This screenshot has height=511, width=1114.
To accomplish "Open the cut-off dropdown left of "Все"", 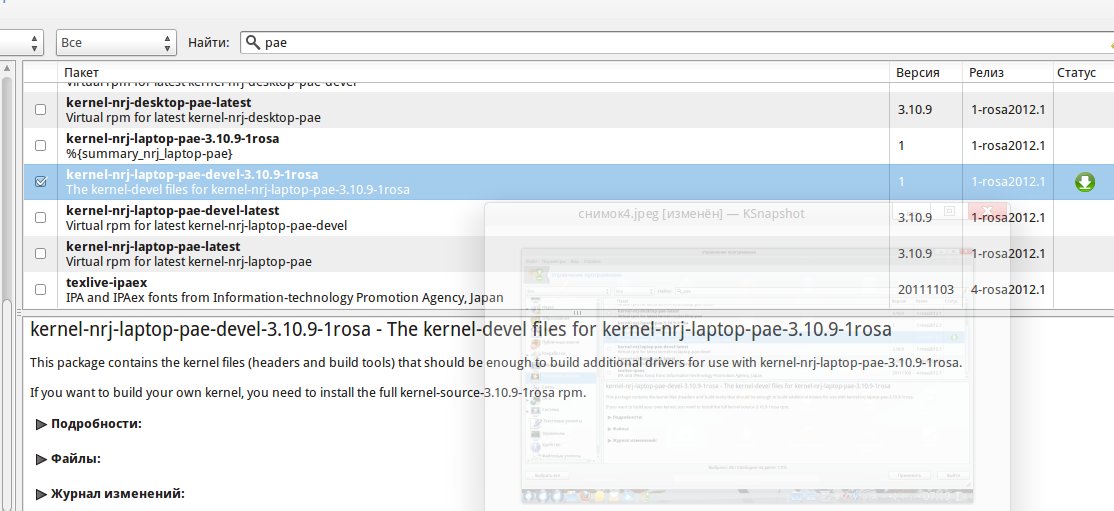I will pyautogui.click(x=21, y=43).
